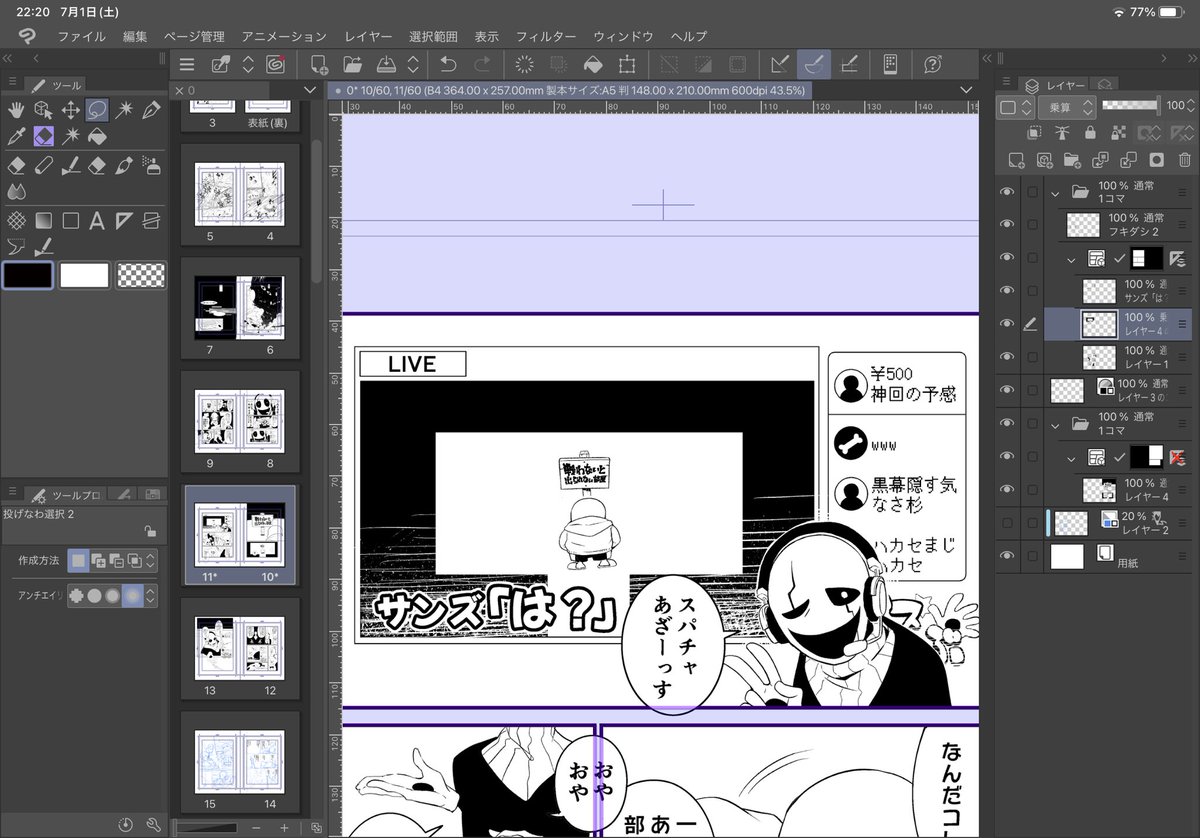Viewport: 1200px width, 838px height.
Task: Open the 編集 menu
Action: (135, 36)
